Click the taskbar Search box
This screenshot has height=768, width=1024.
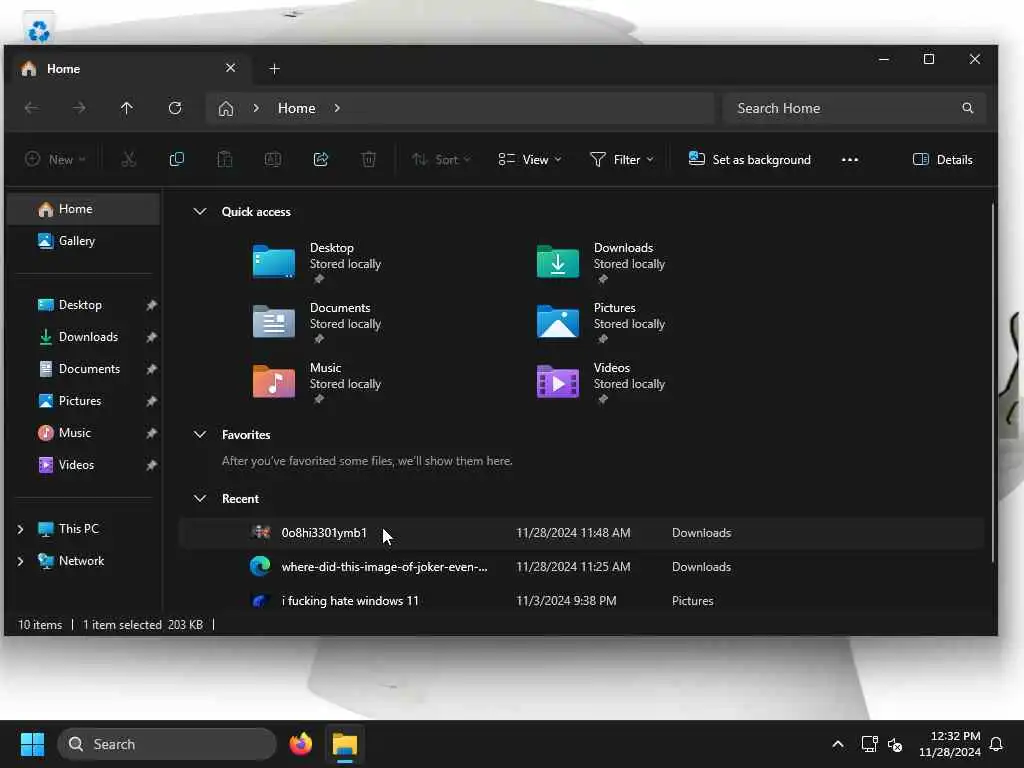[x=167, y=744]
